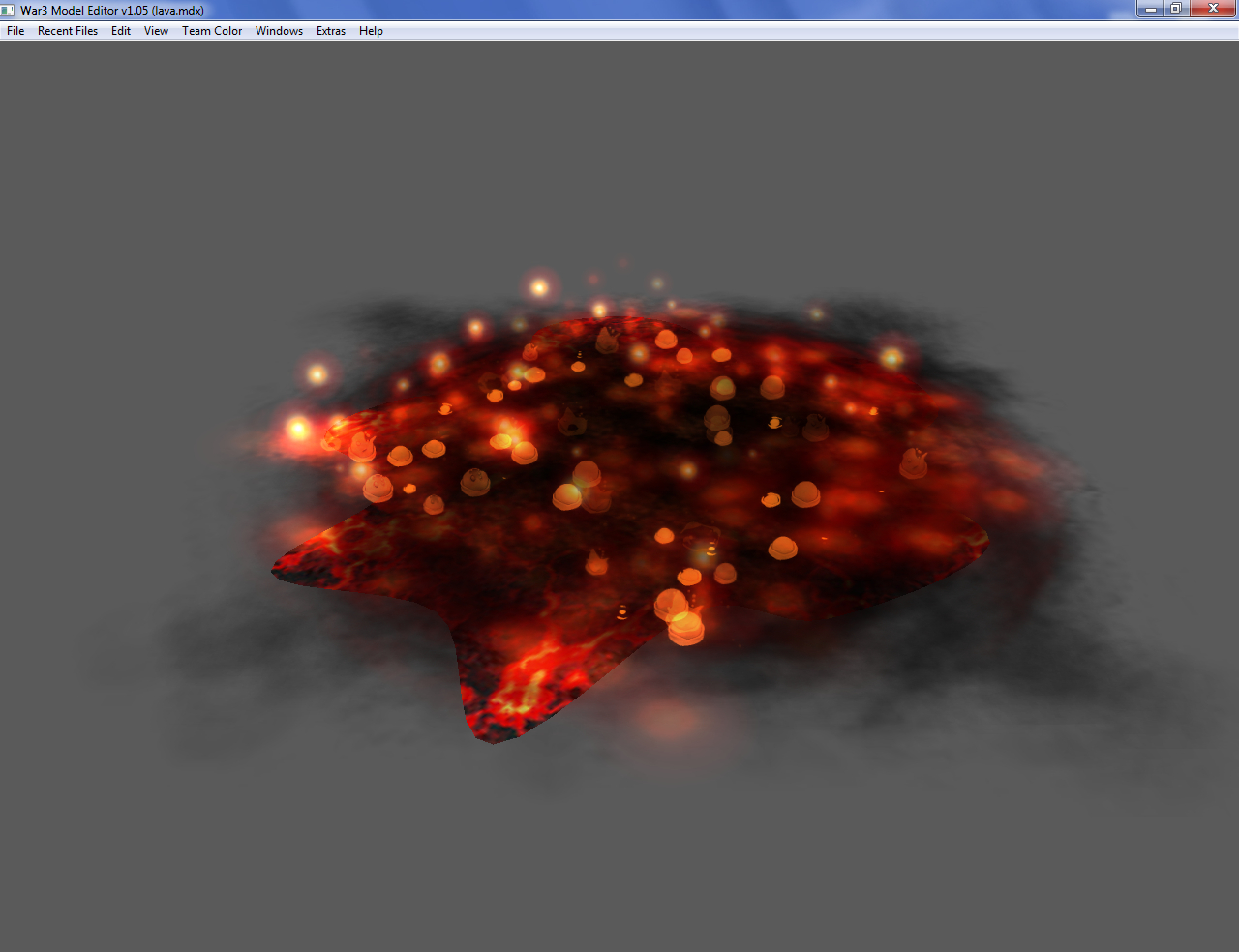This screenshot has width=1239, height=952.
Task: Open the Help menu
Action: [371, 31]
